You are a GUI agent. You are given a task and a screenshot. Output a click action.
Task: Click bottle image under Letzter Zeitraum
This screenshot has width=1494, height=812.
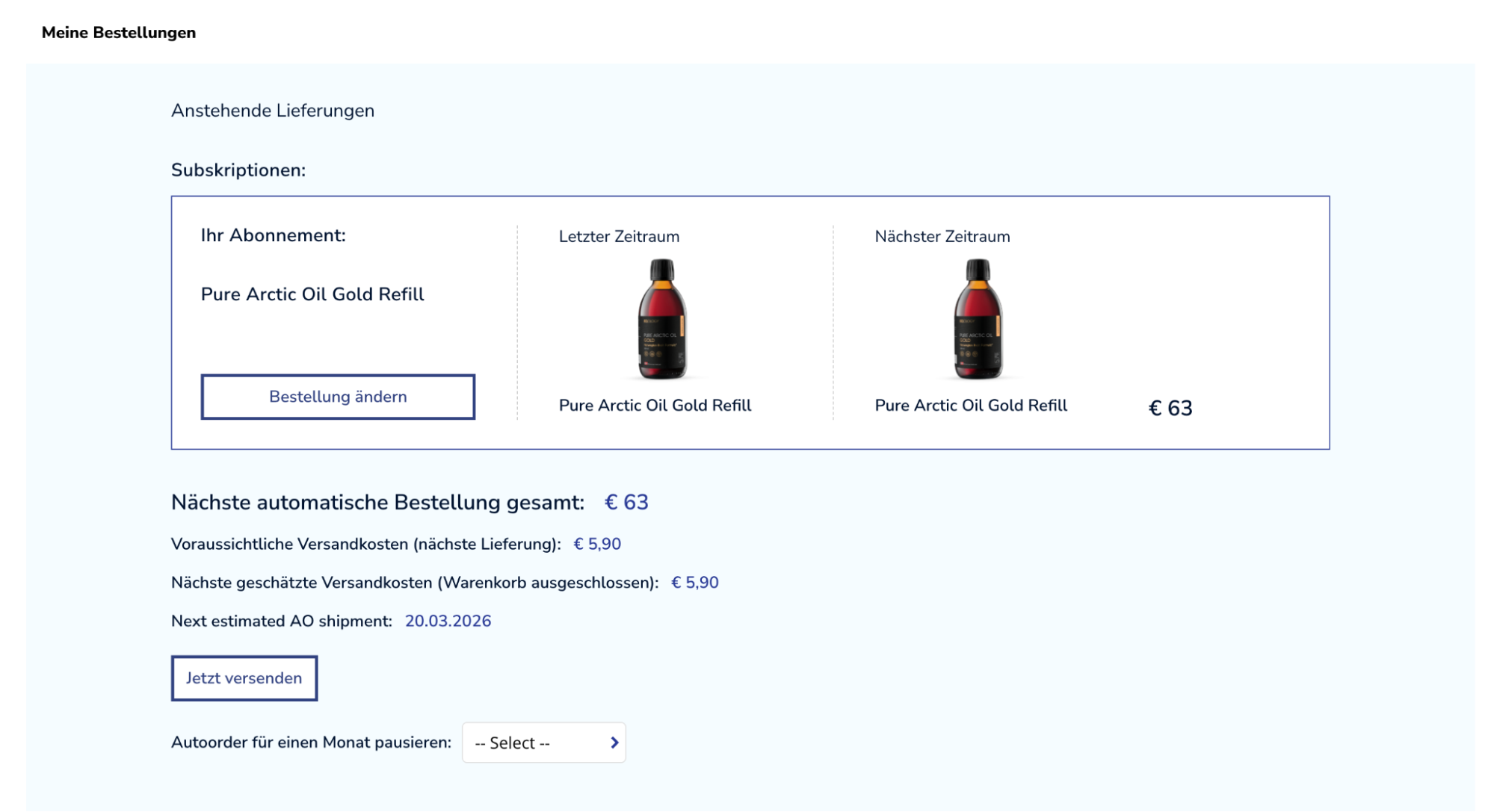662,319
